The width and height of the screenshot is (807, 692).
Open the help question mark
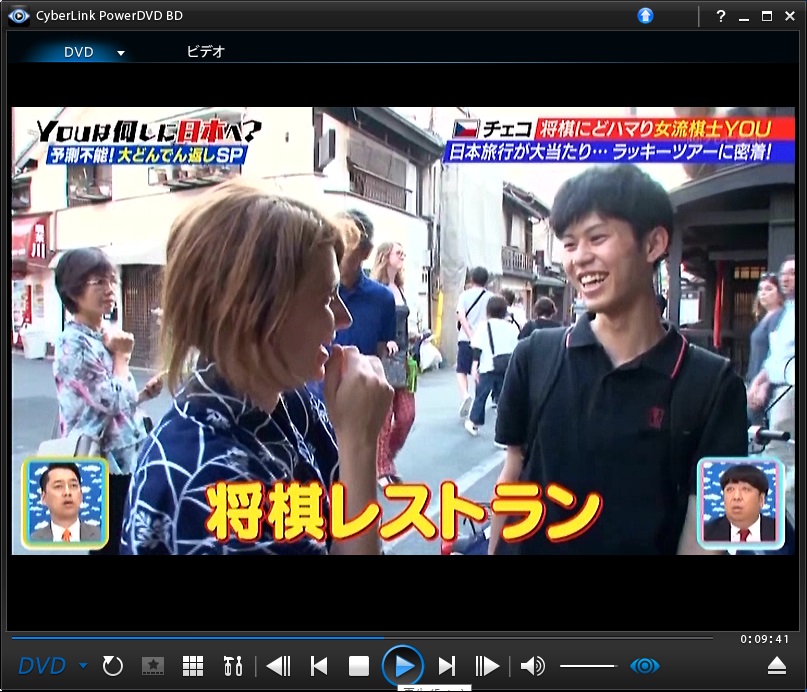721,16
